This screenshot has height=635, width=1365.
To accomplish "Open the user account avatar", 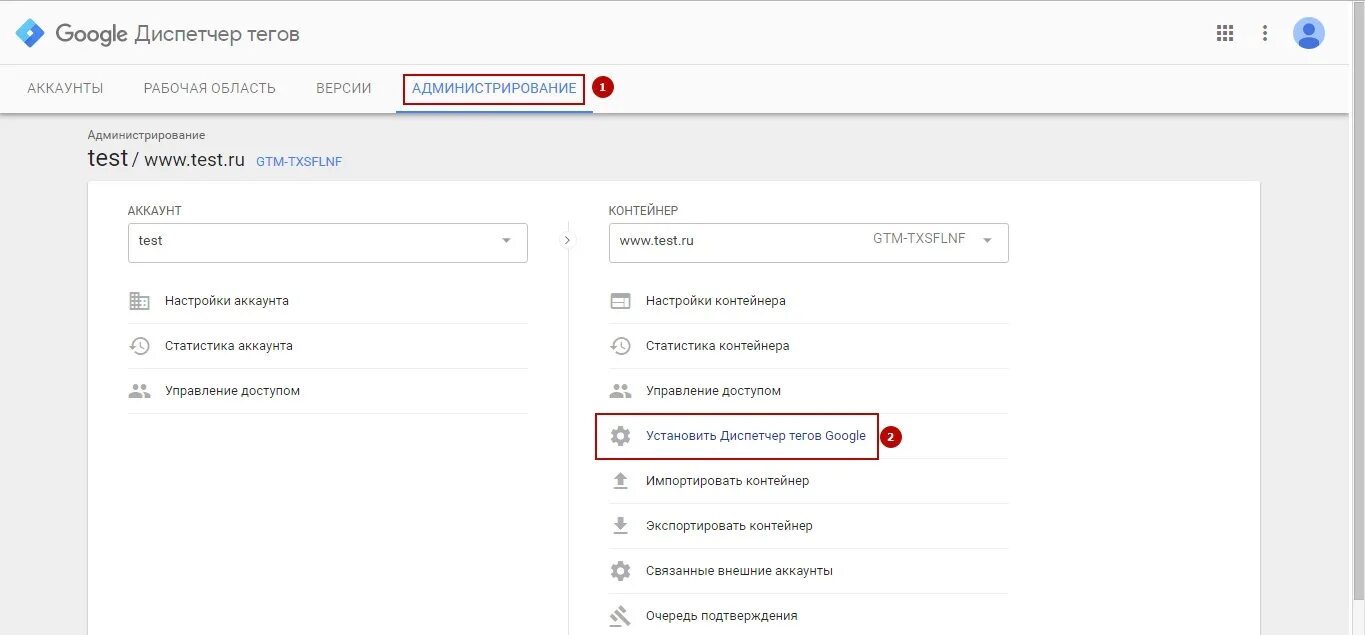I will pos(1308,33).
